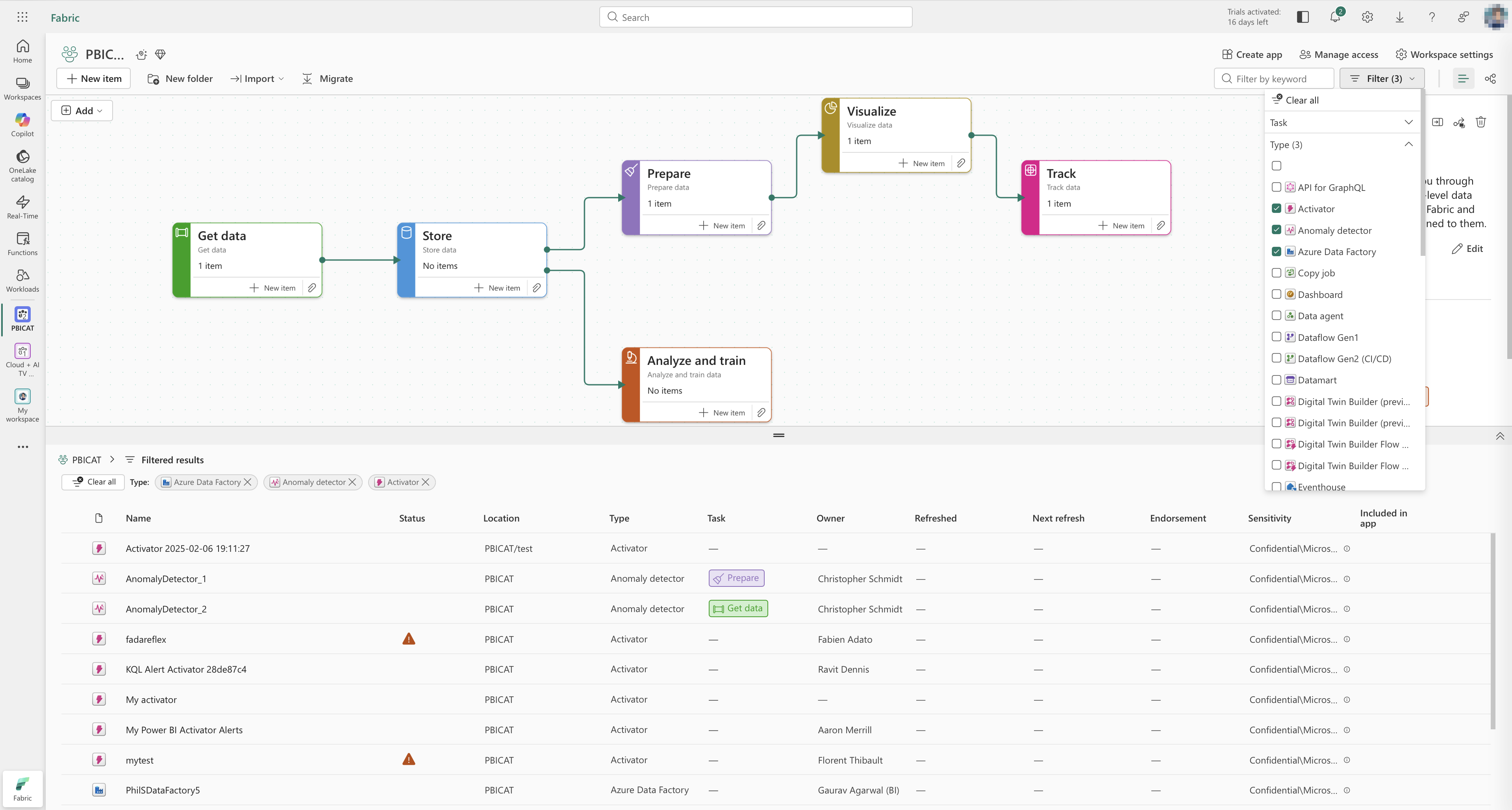
Task: Expand the Task filter section
Action: point(1342,122)
